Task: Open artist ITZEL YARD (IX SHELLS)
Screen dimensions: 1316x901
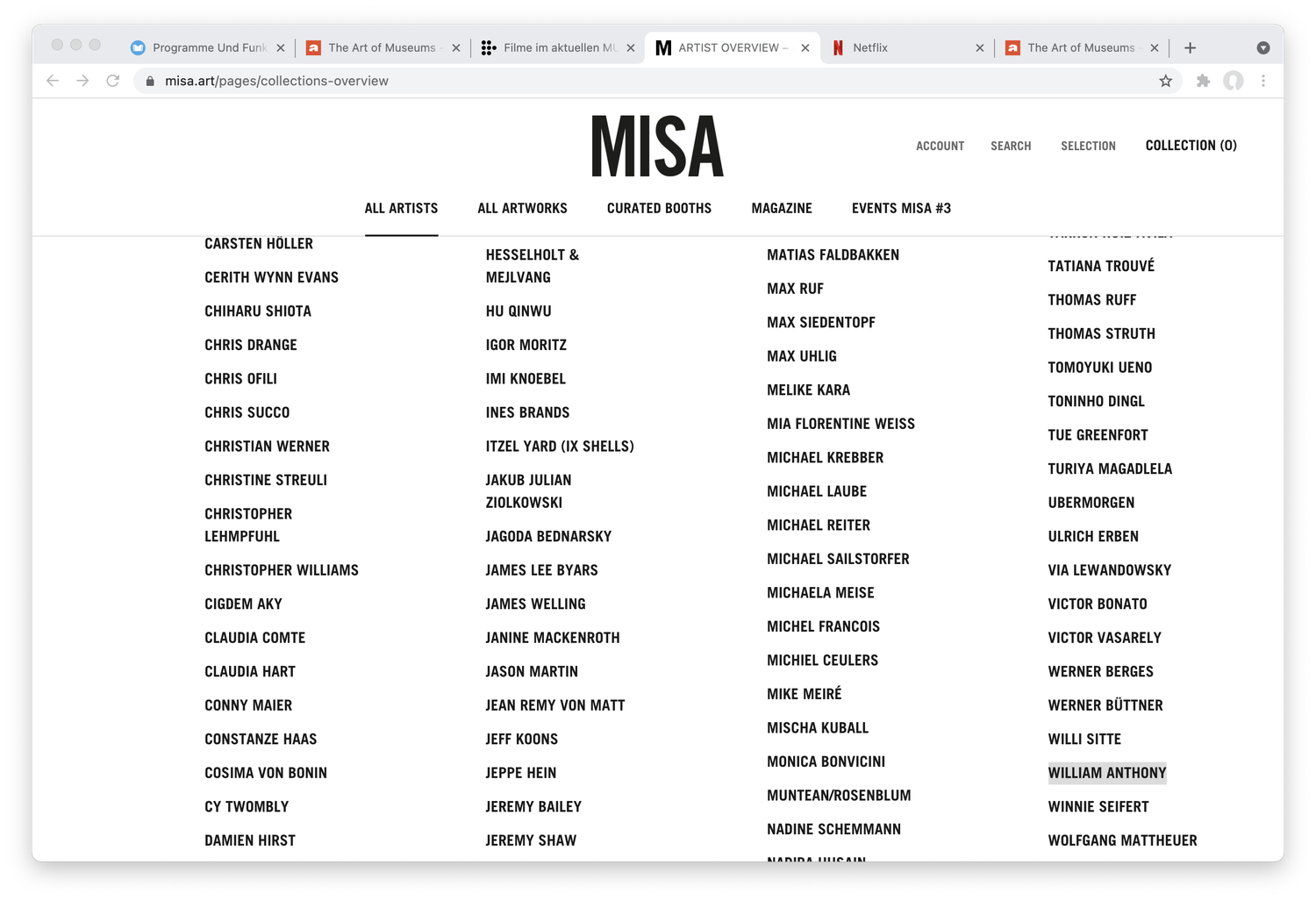Action: pos(560,447)
